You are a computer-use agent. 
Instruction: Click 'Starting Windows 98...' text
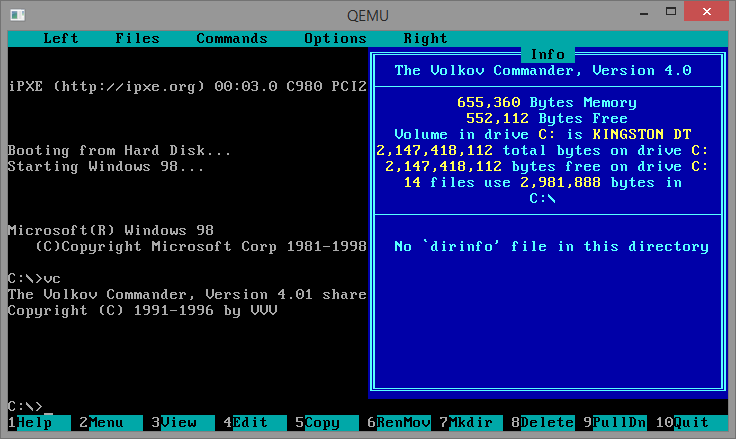coord(106,166)
